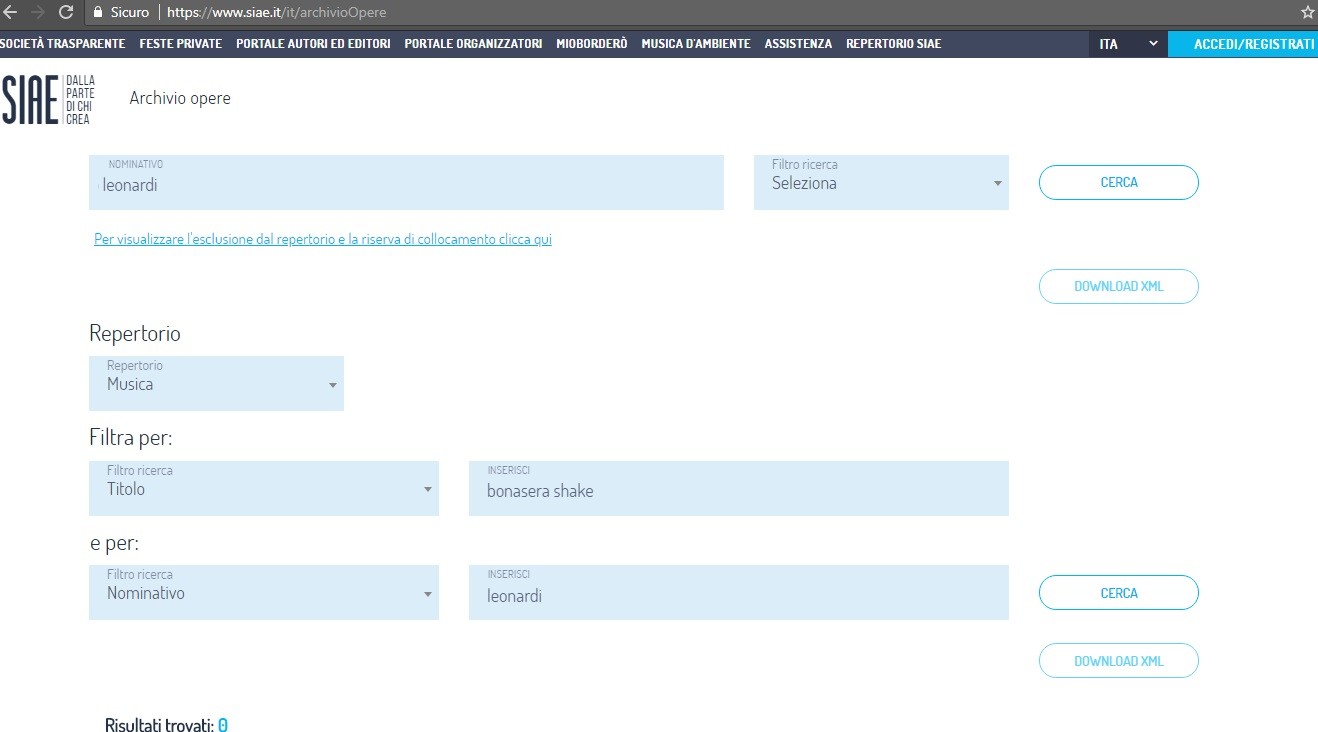Click lower Inserisci field with leonardi
Screen dimensions: 1318x732
click(x=739, y=593)
